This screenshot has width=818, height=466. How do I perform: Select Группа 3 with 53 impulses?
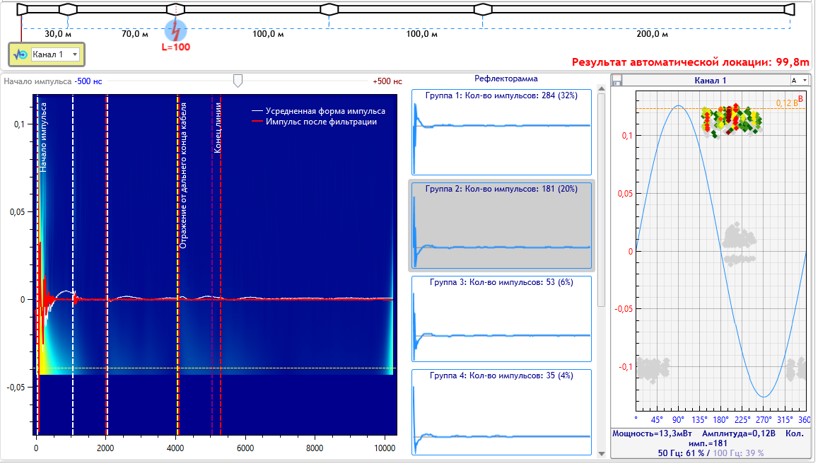tap(501, 320)
